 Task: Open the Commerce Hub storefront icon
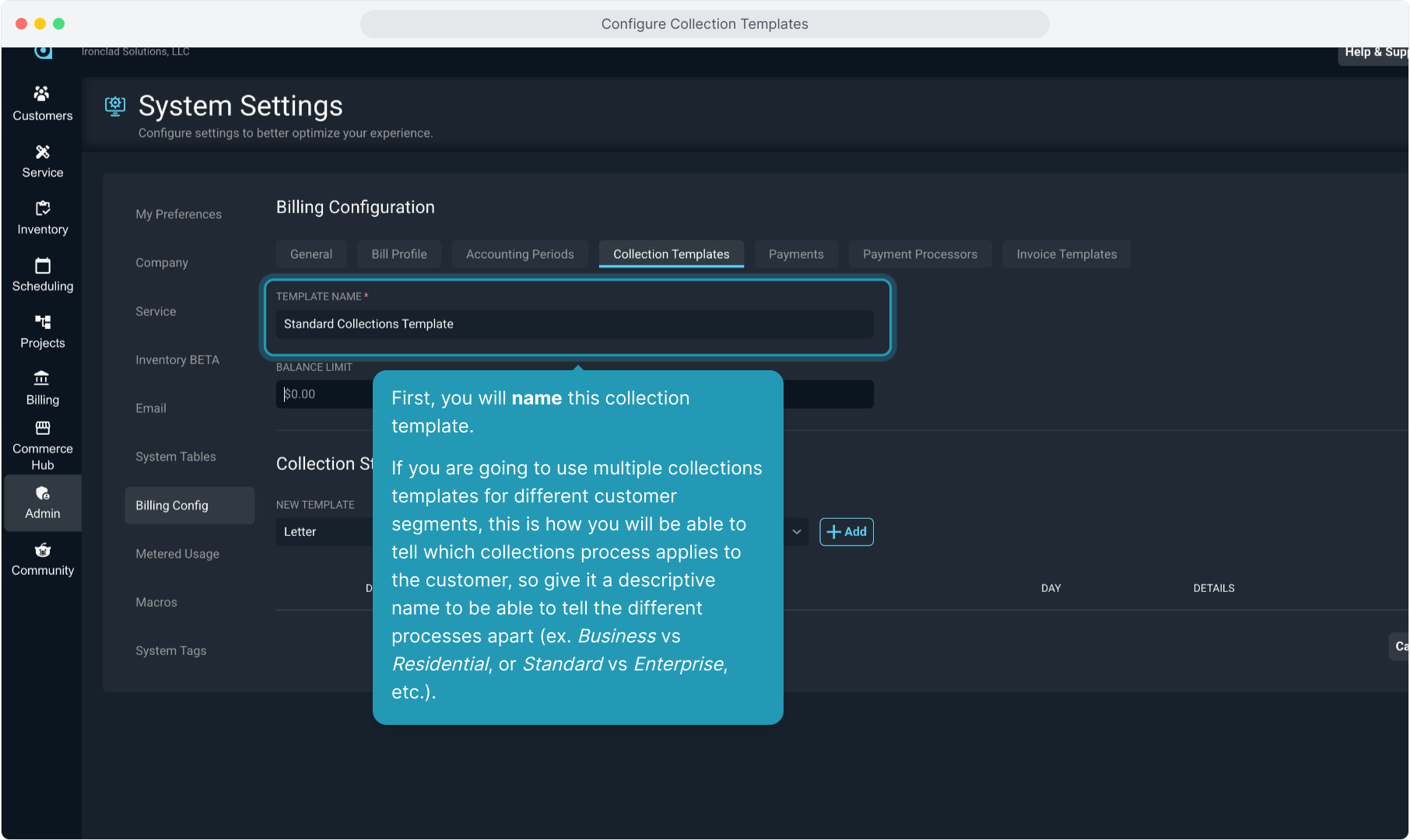pos(42,429)
